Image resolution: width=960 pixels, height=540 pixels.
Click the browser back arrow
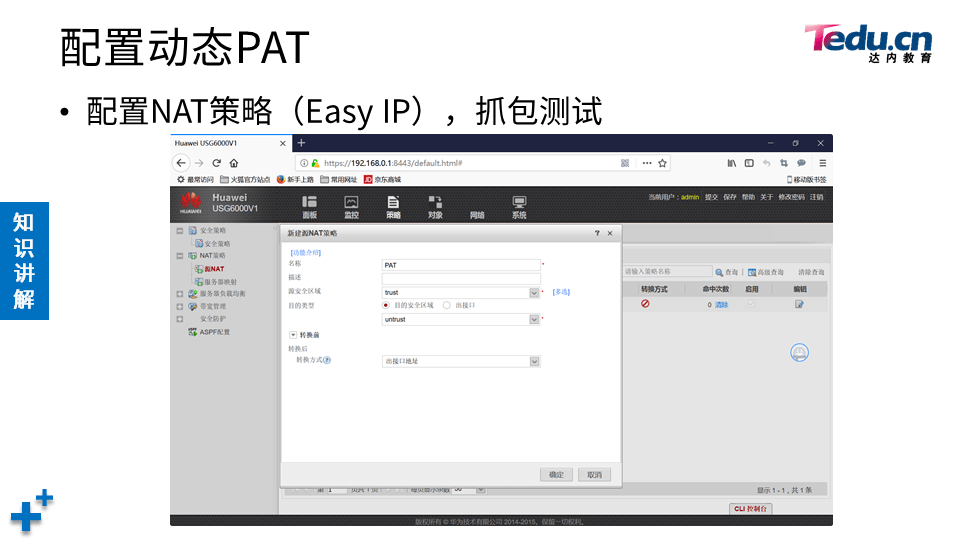point(181,163)
